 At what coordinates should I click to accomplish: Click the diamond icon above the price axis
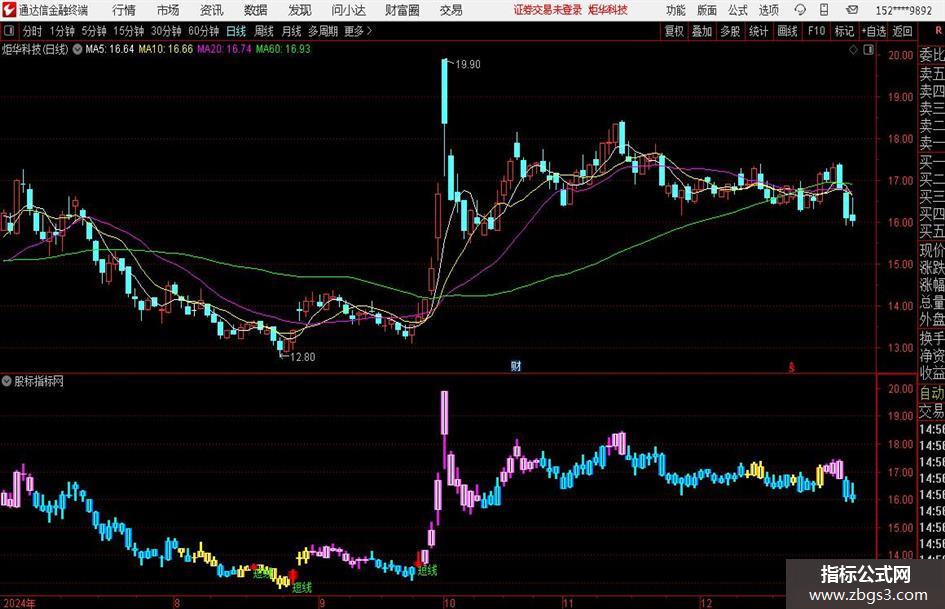coord(853,49)
